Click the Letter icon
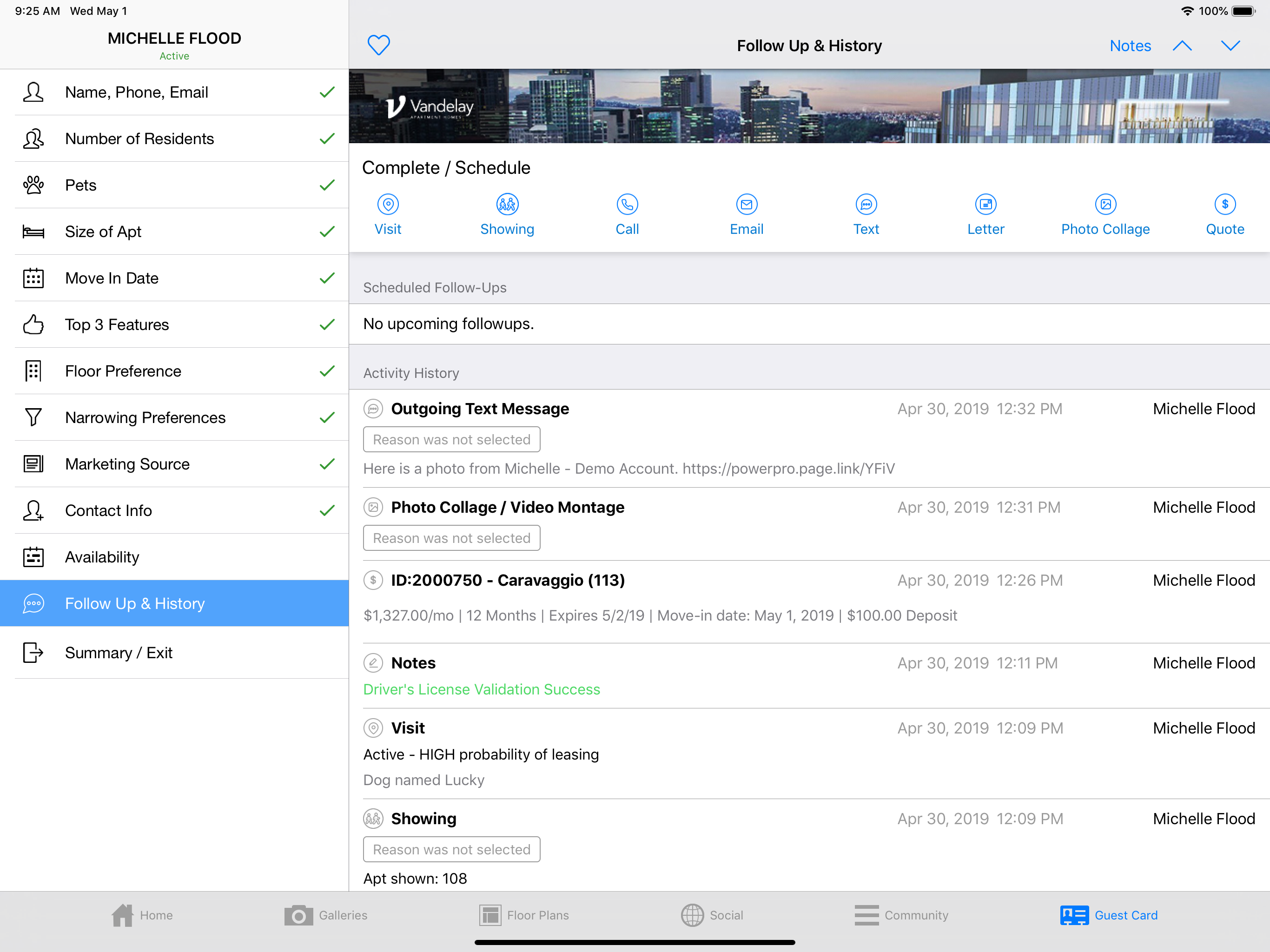Image resolution: width=1270 pixels, height=952 pixels. click(x=986, y=204)
